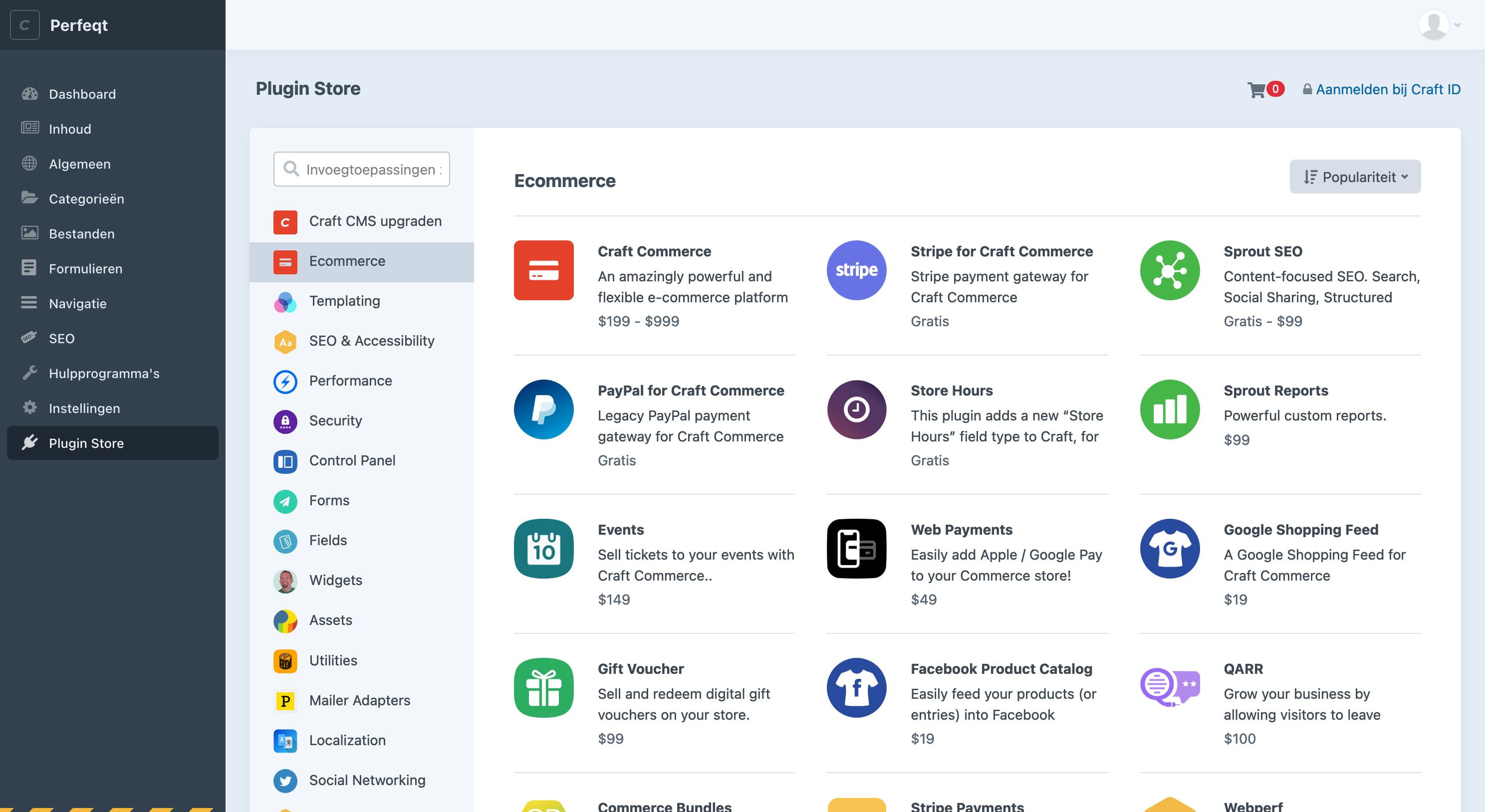Viewport: 1485px width, 812px height.
Task: Open Navigatie in the sidebar
Action: (x=112, y=303)
